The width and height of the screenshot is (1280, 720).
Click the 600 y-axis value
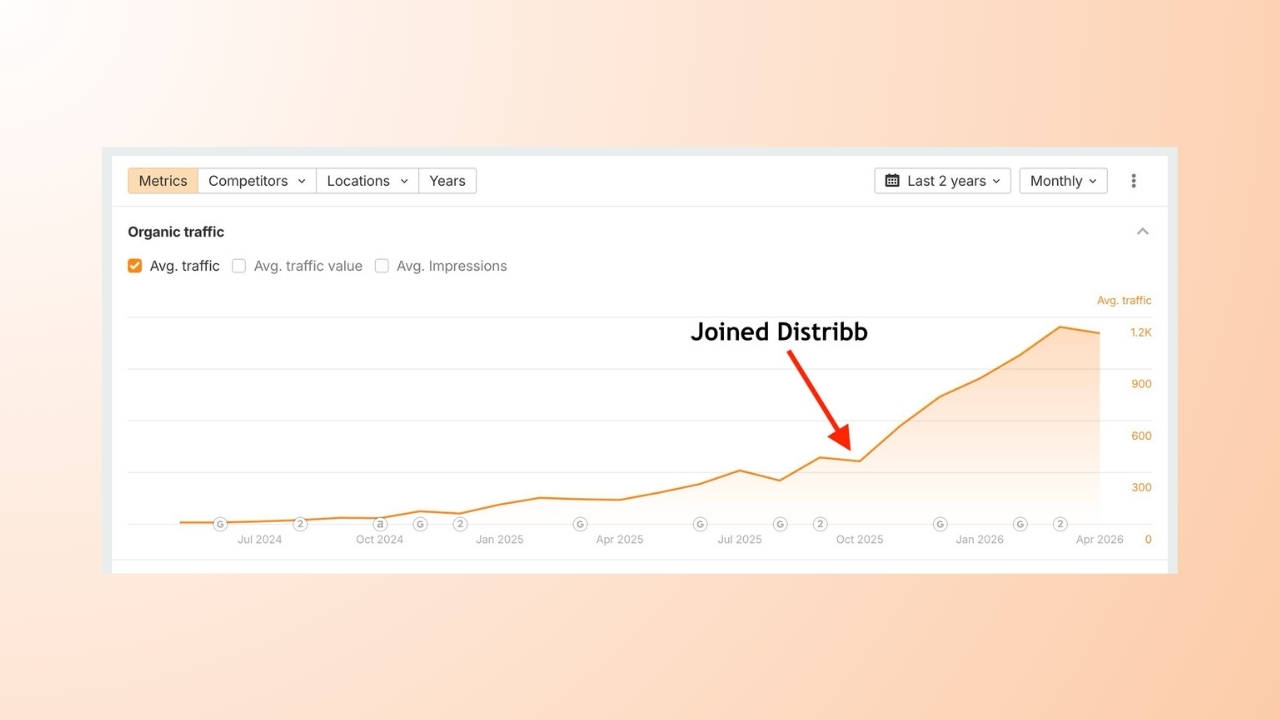pyautogui.click(x=1141, y=436)
